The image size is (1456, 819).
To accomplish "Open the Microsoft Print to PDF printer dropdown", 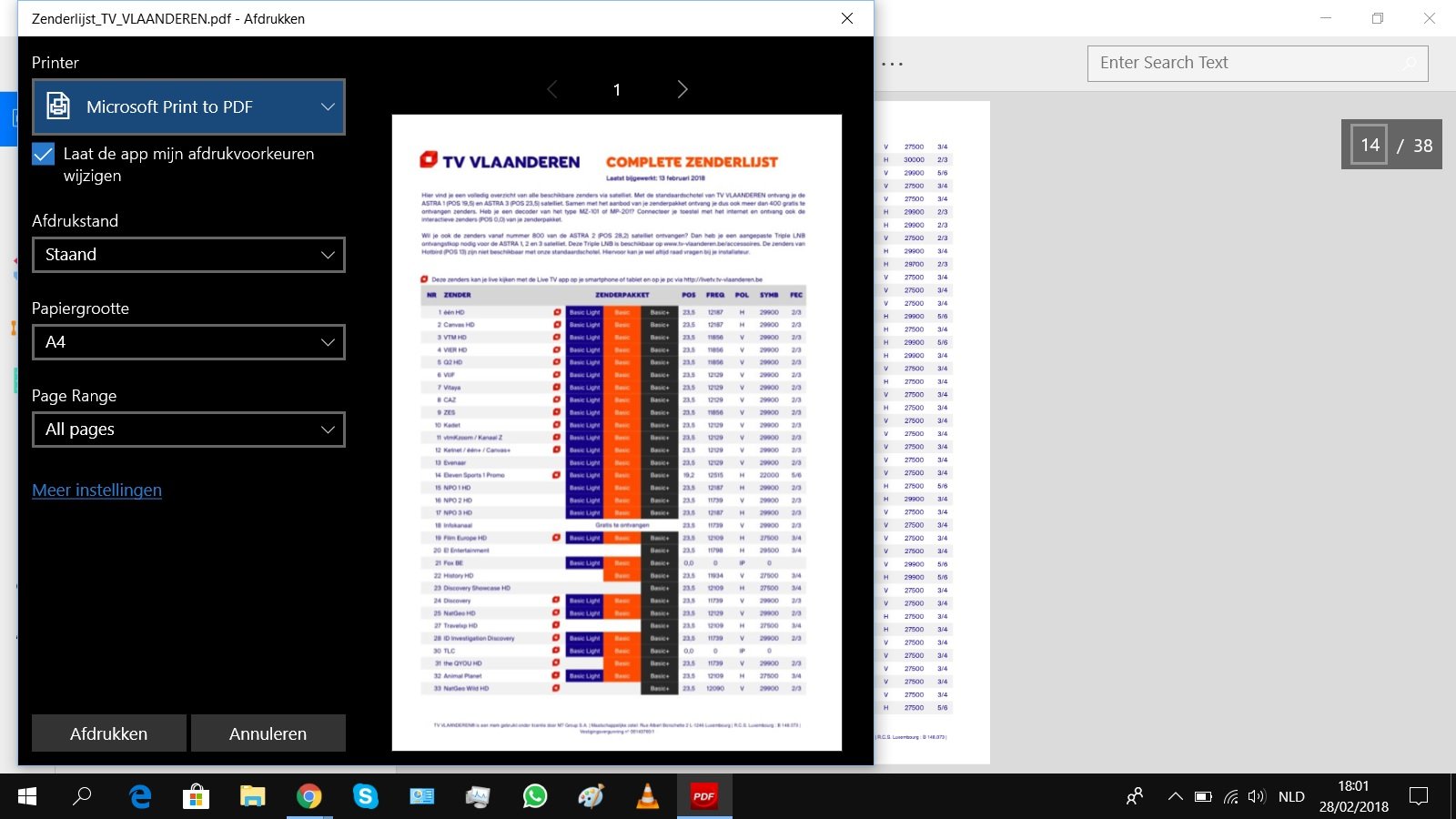I will (188, 106).
